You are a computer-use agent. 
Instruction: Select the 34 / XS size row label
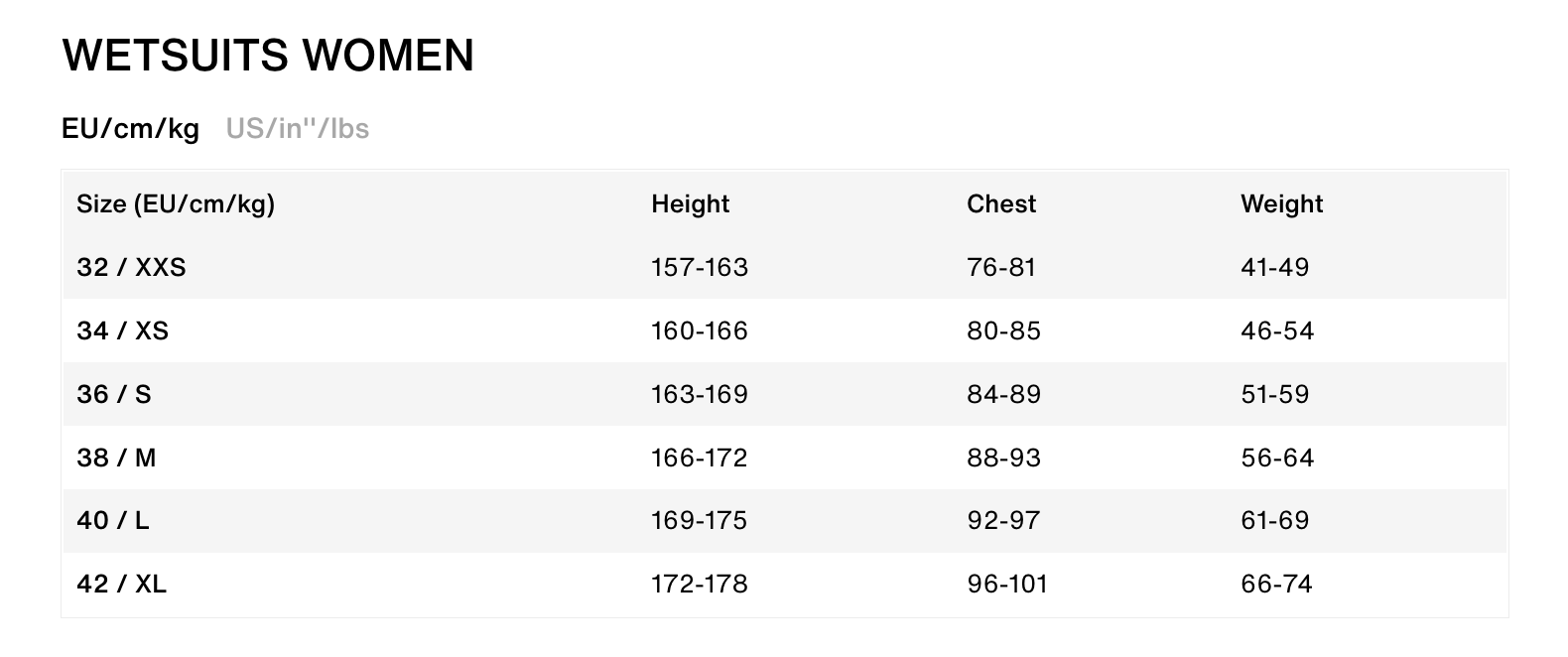click(122, 330)
